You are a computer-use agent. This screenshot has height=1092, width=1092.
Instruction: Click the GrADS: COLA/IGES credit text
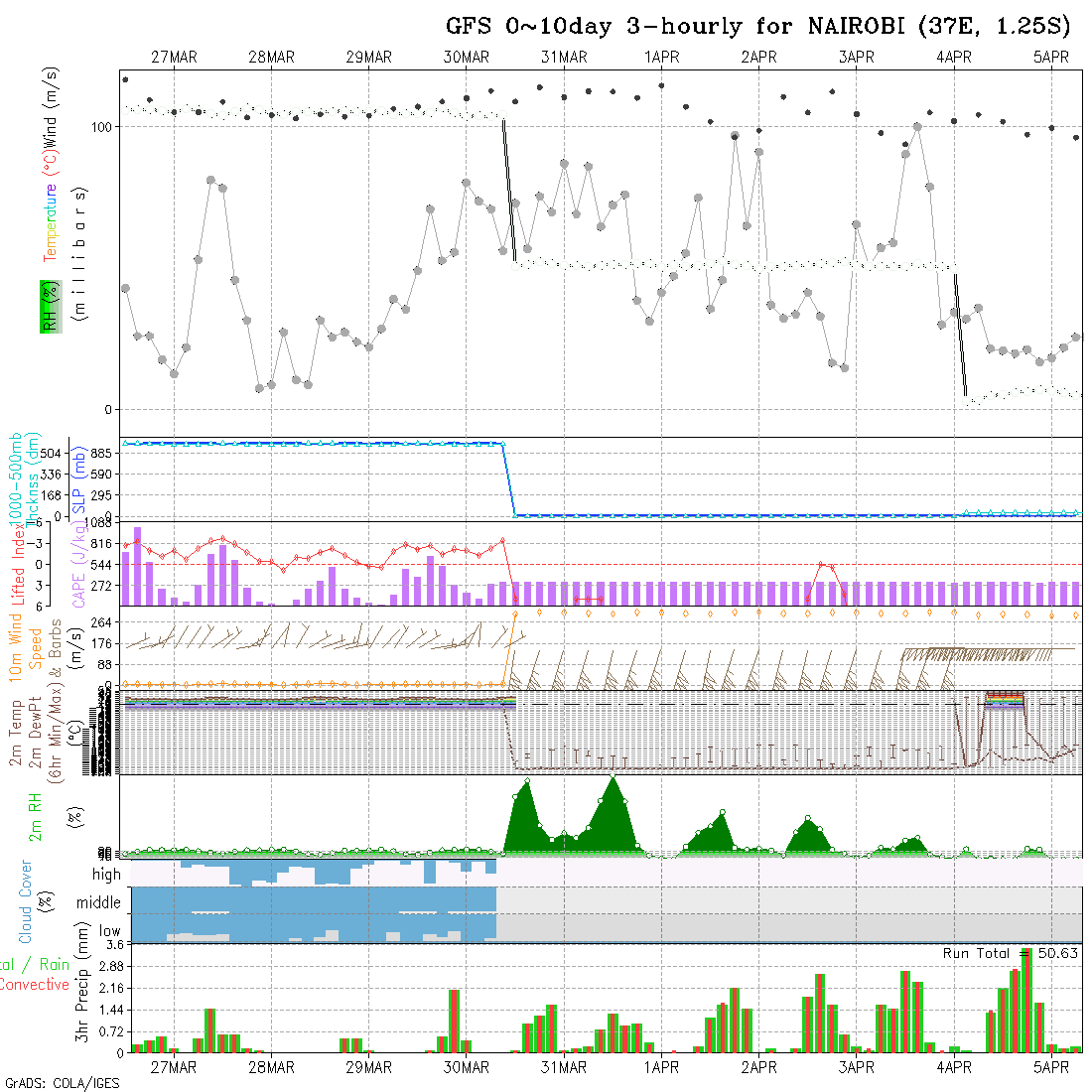61,1083
